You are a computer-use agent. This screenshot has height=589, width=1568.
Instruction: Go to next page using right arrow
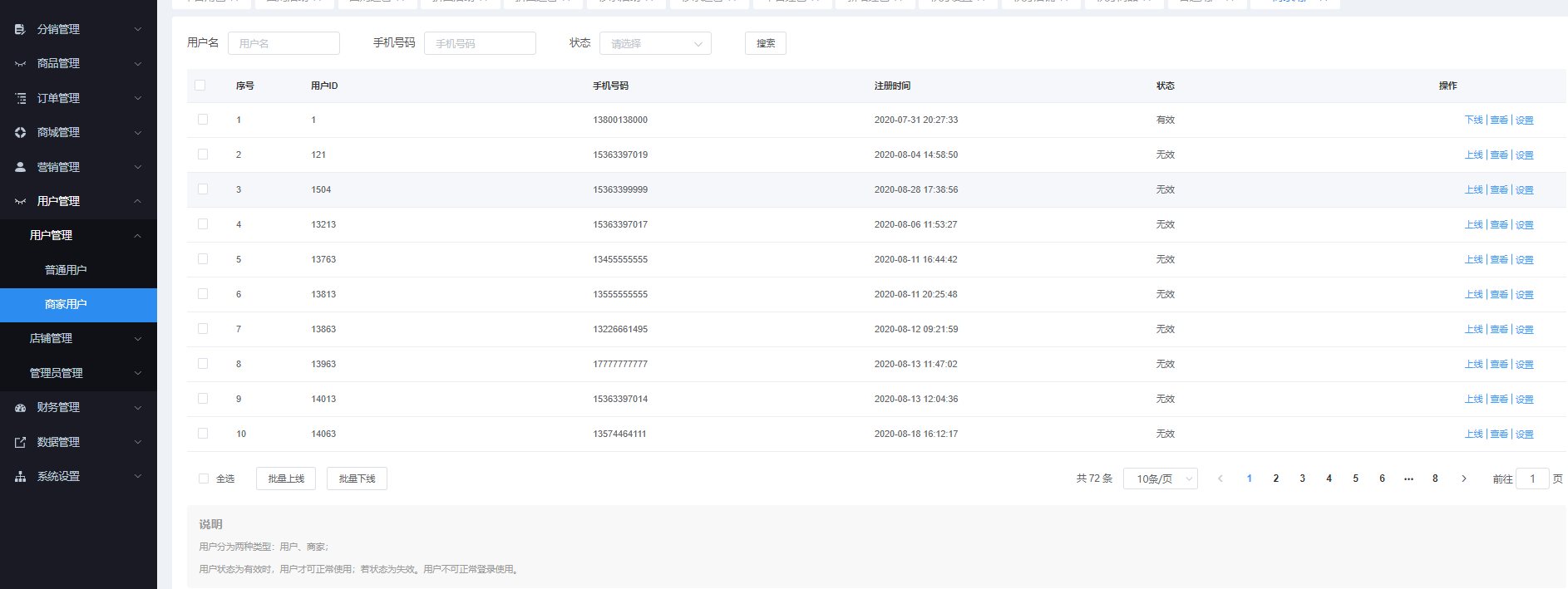click(x=1464, y=479)
